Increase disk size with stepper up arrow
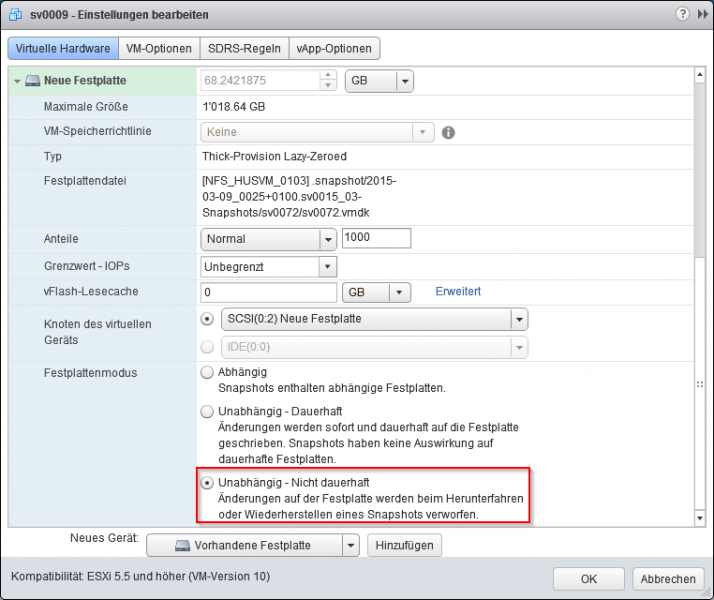714x600 pixels. tap(328, 75)
